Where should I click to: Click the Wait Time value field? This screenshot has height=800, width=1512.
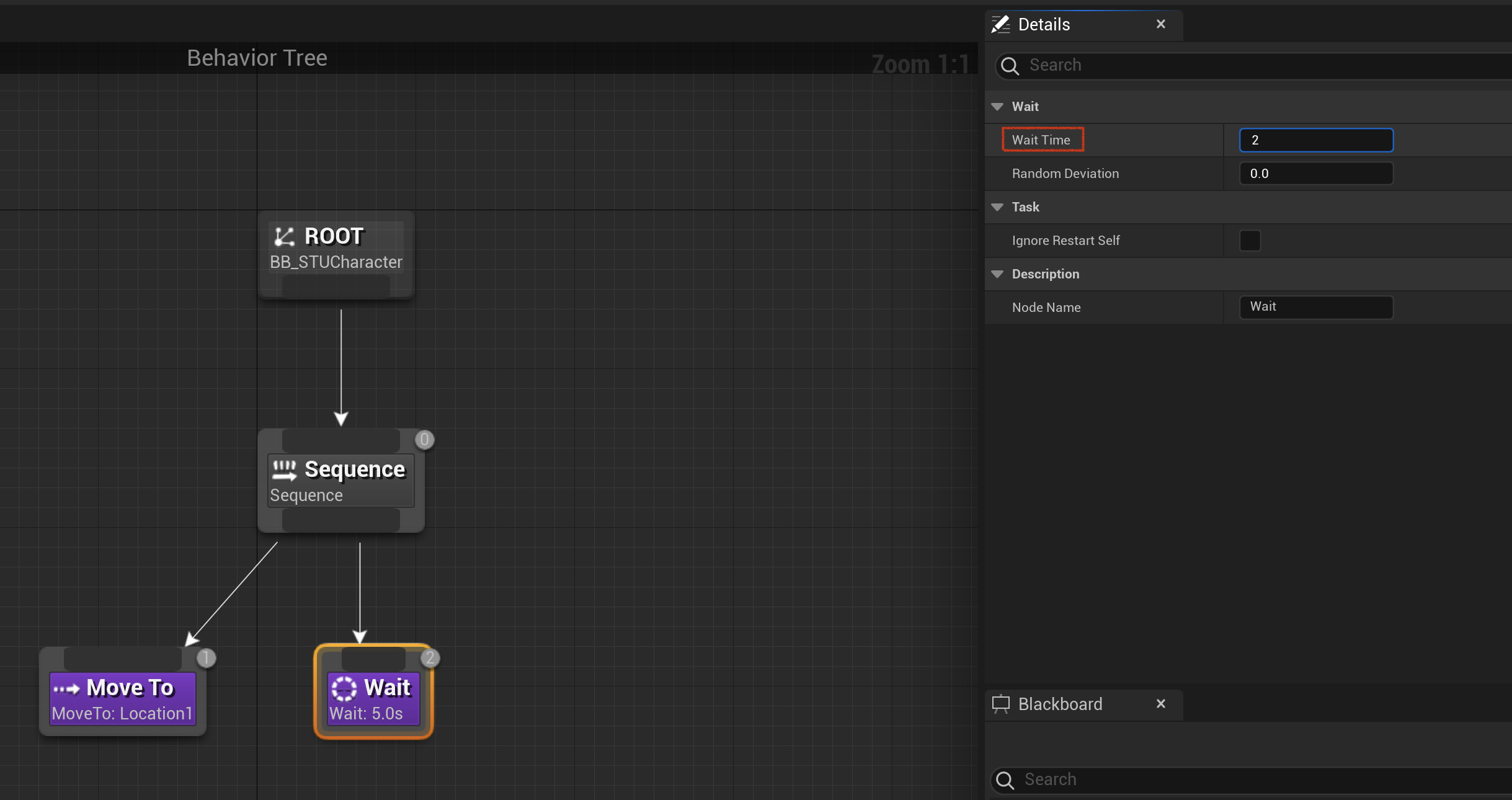[x=1316, y=140]
